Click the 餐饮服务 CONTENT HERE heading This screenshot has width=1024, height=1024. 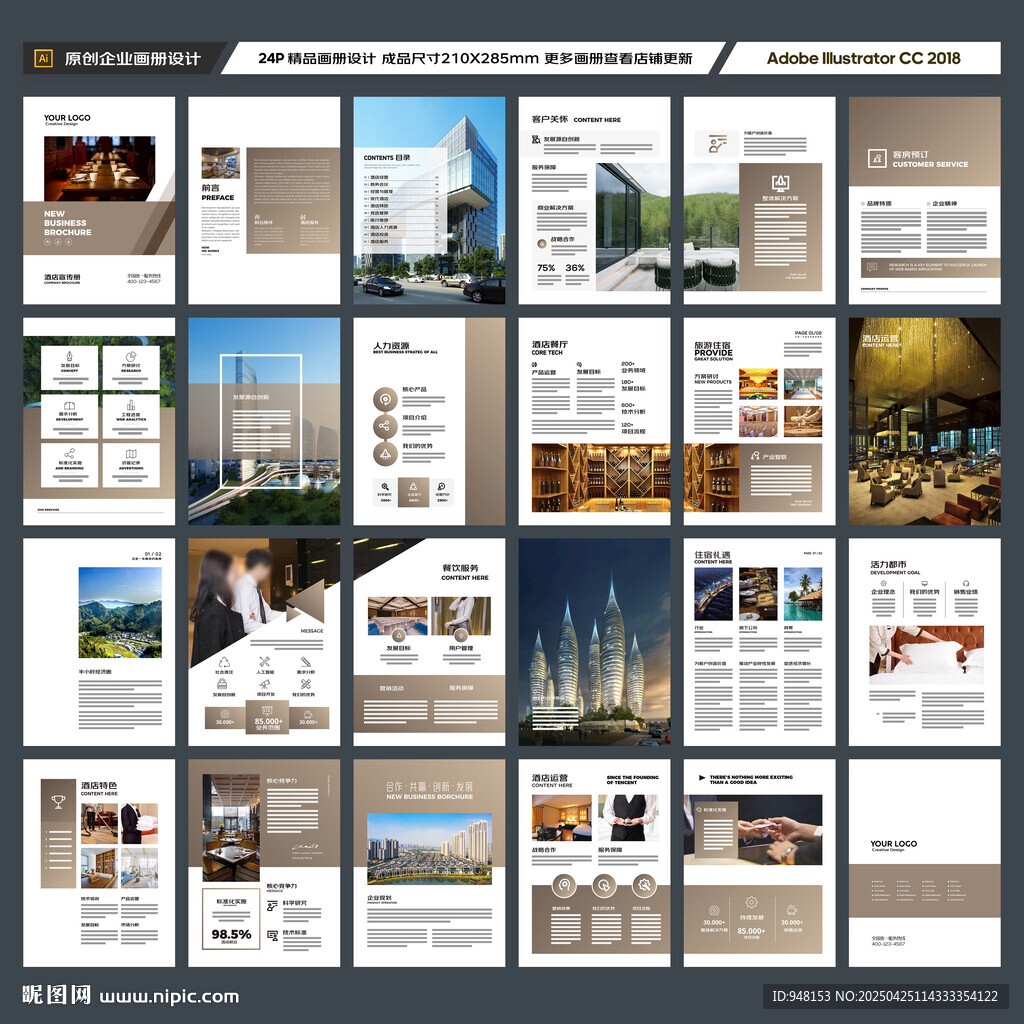pyautogui.click(x=464, y=572)
